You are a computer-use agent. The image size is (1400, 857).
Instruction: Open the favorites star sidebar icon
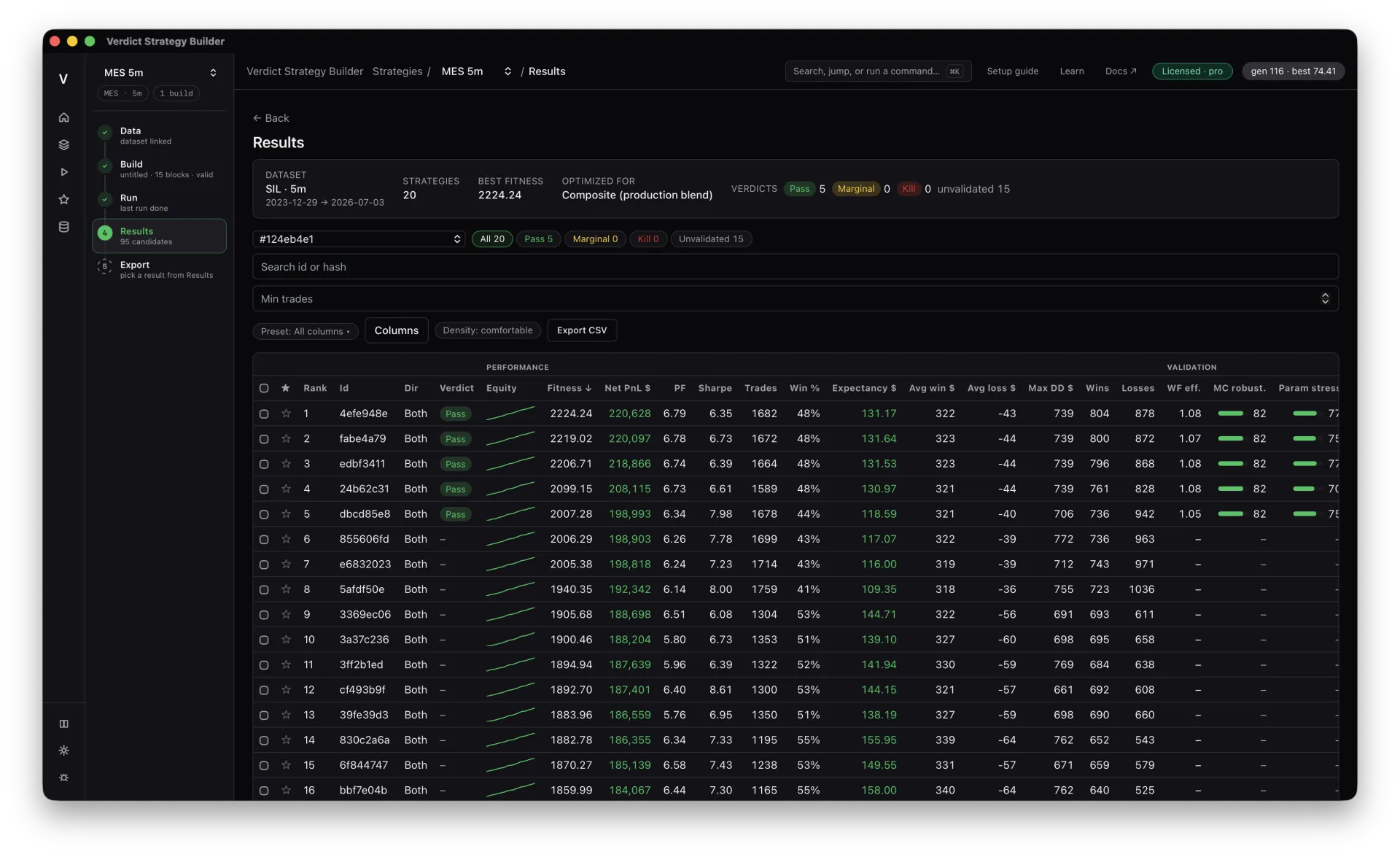[63, 199]
